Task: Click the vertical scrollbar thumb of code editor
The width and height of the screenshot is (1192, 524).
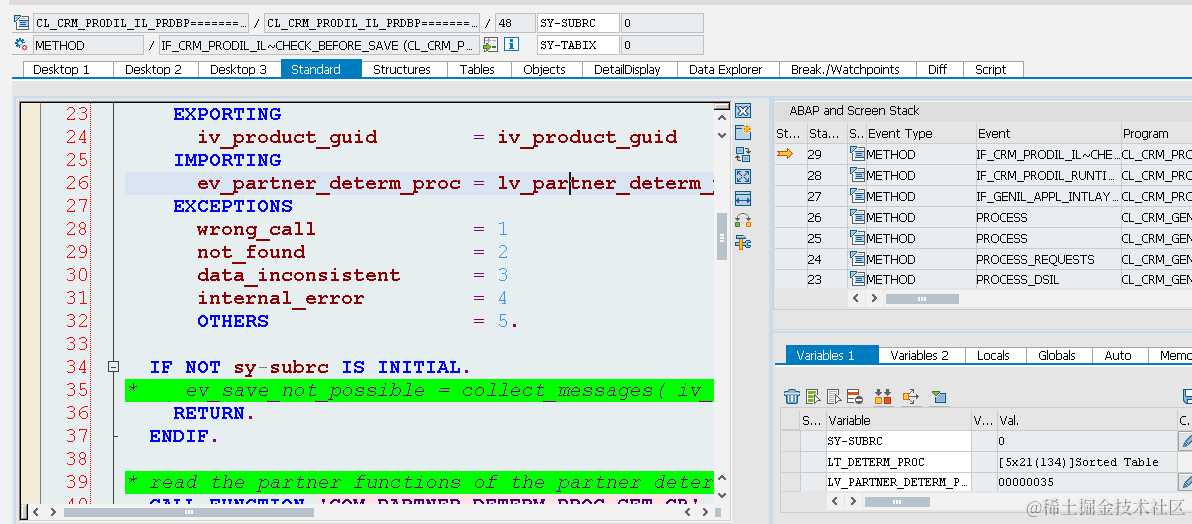Action: (721, 237)
